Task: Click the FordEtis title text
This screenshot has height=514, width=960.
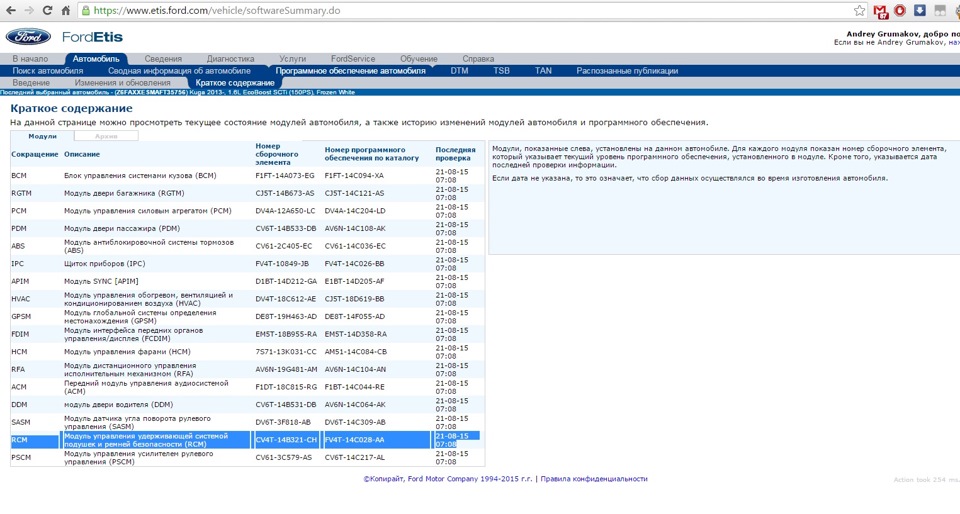Action: [x=92, y=37]
